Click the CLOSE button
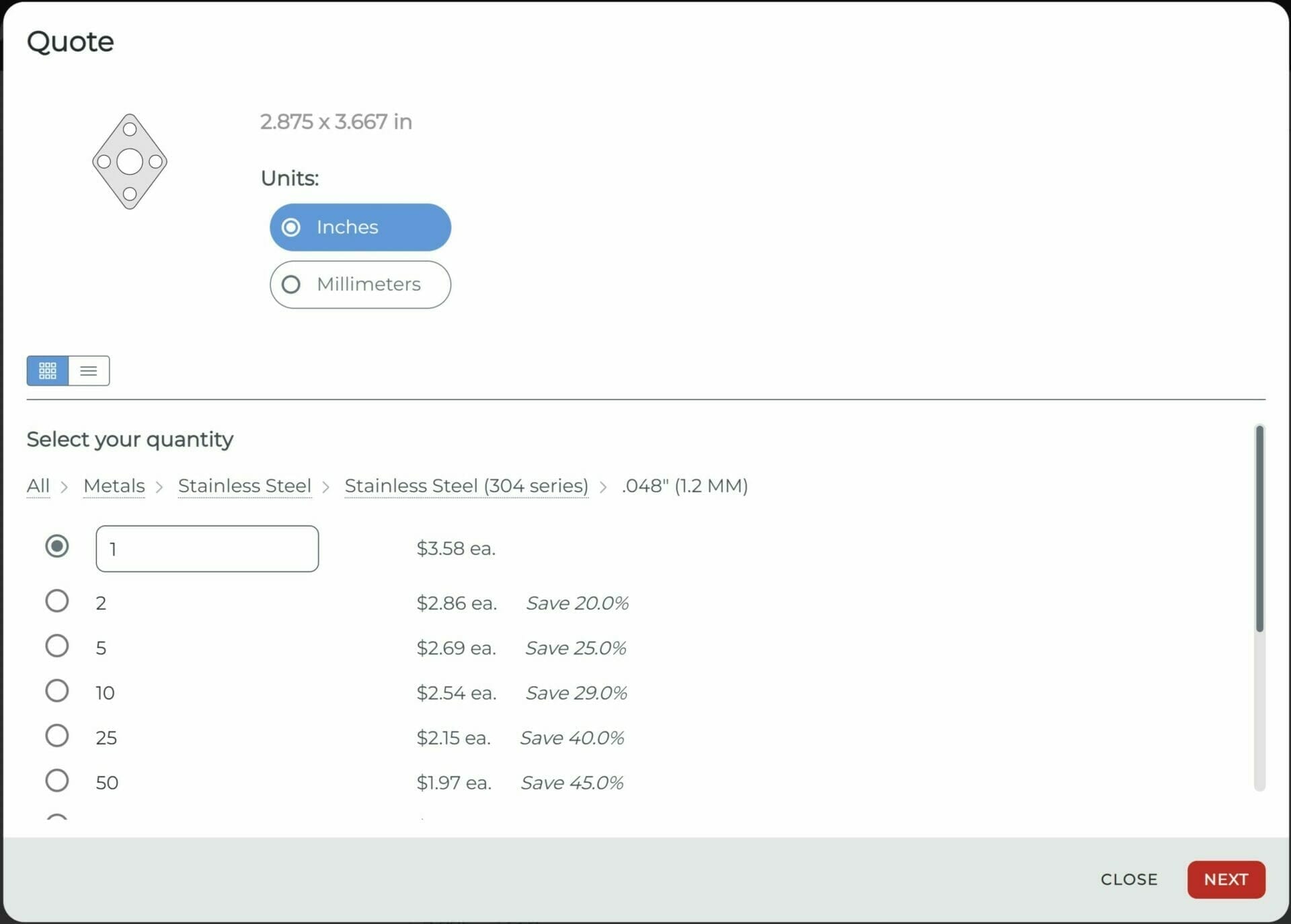This screenshot has height=924, width=1291. [x=1129, y=879]
